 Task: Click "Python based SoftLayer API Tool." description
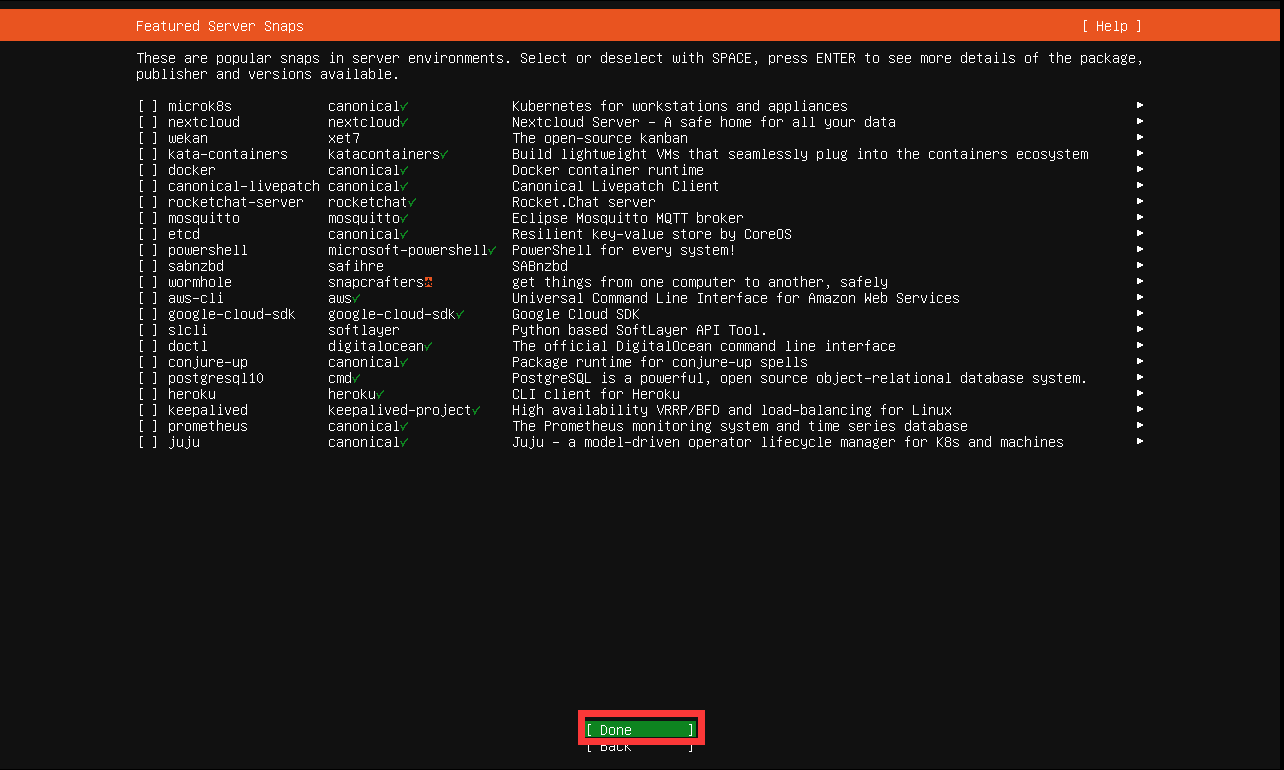[x=640, y=330]
